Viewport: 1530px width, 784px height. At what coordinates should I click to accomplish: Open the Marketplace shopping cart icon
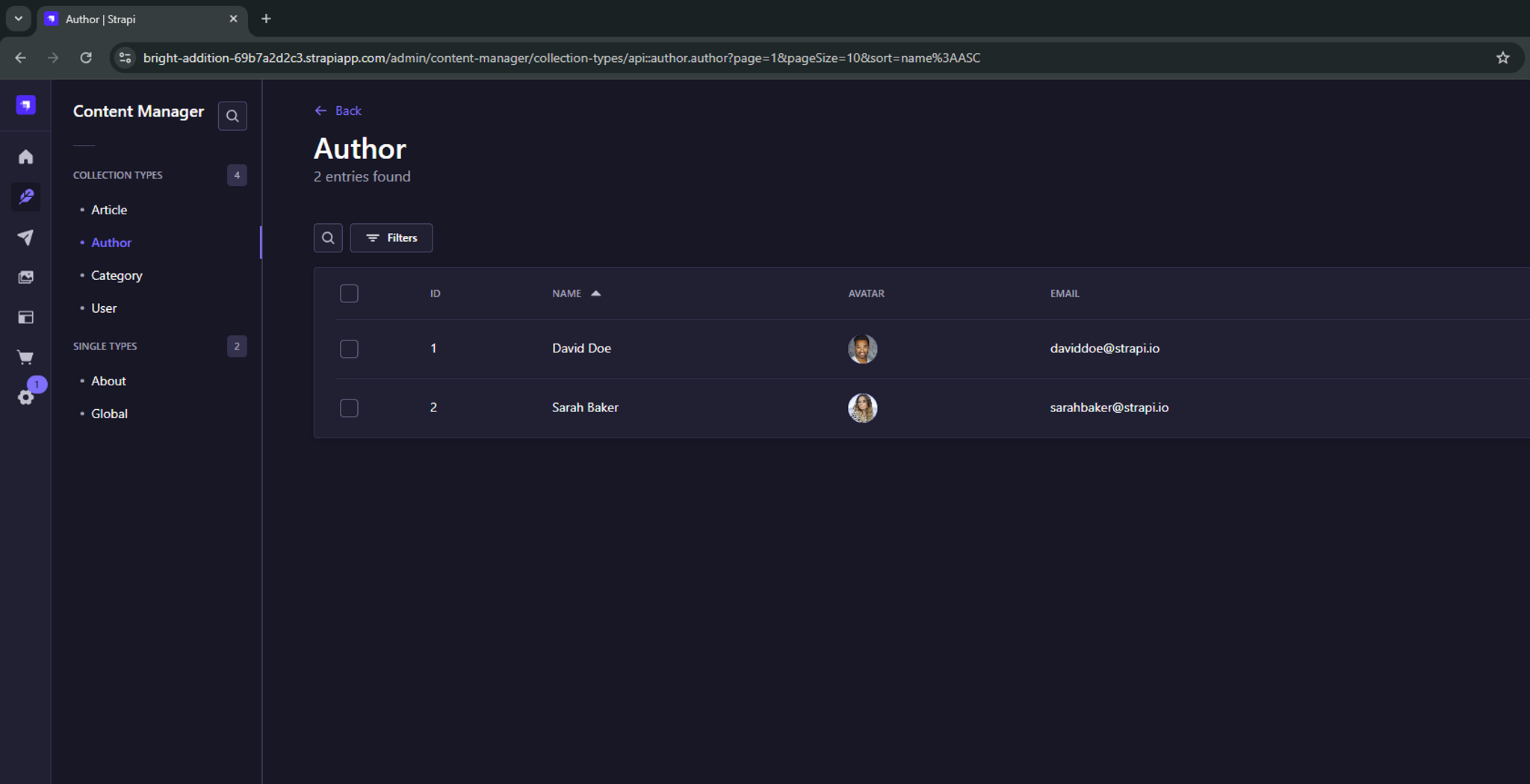coord(25,358)
